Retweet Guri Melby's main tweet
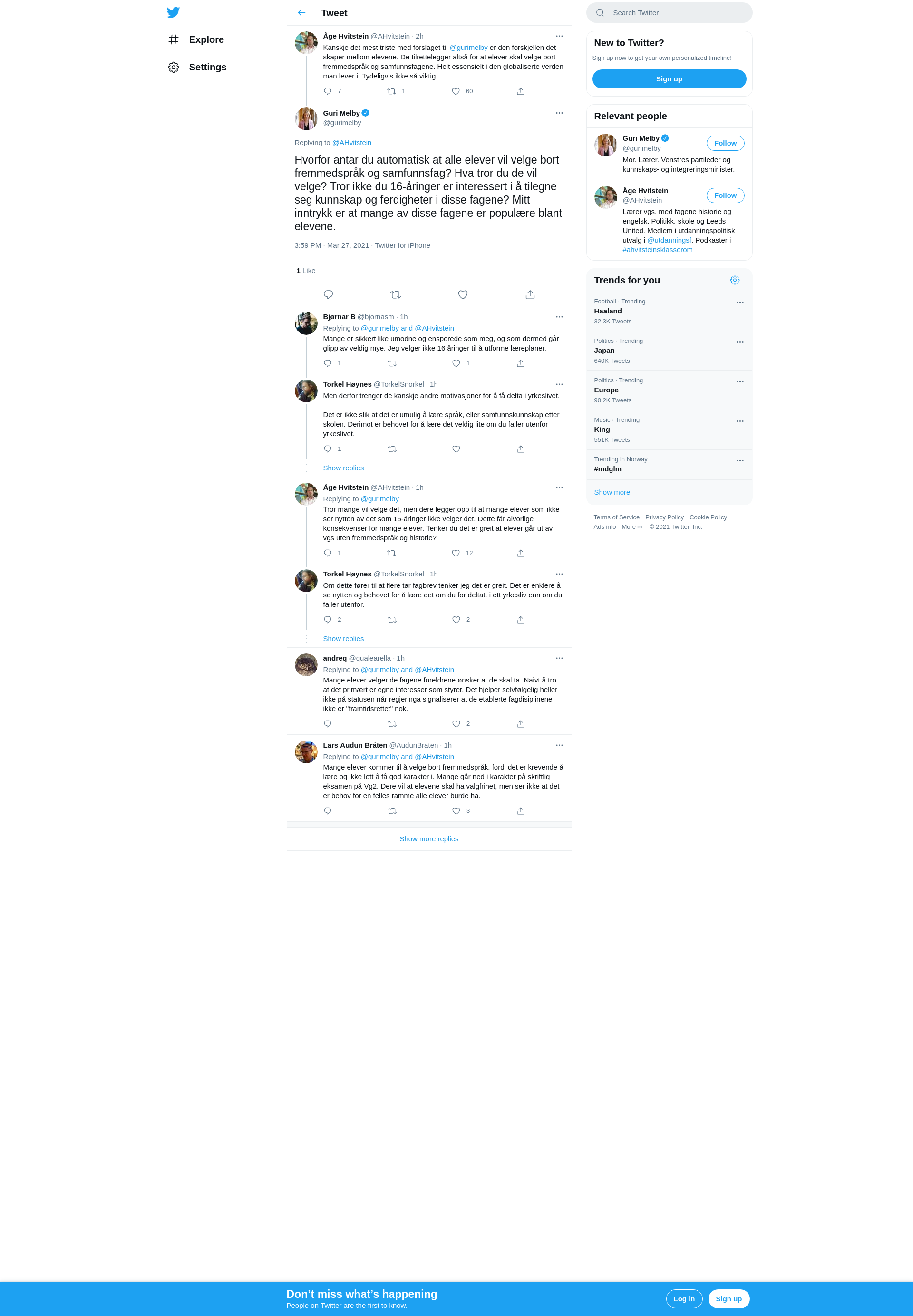 point(395,295)
